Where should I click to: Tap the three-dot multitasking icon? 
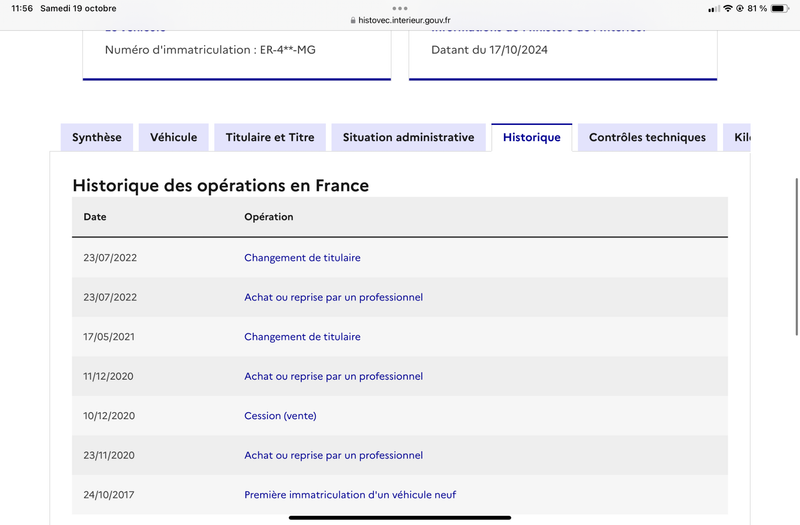click(x=399, y=8)
